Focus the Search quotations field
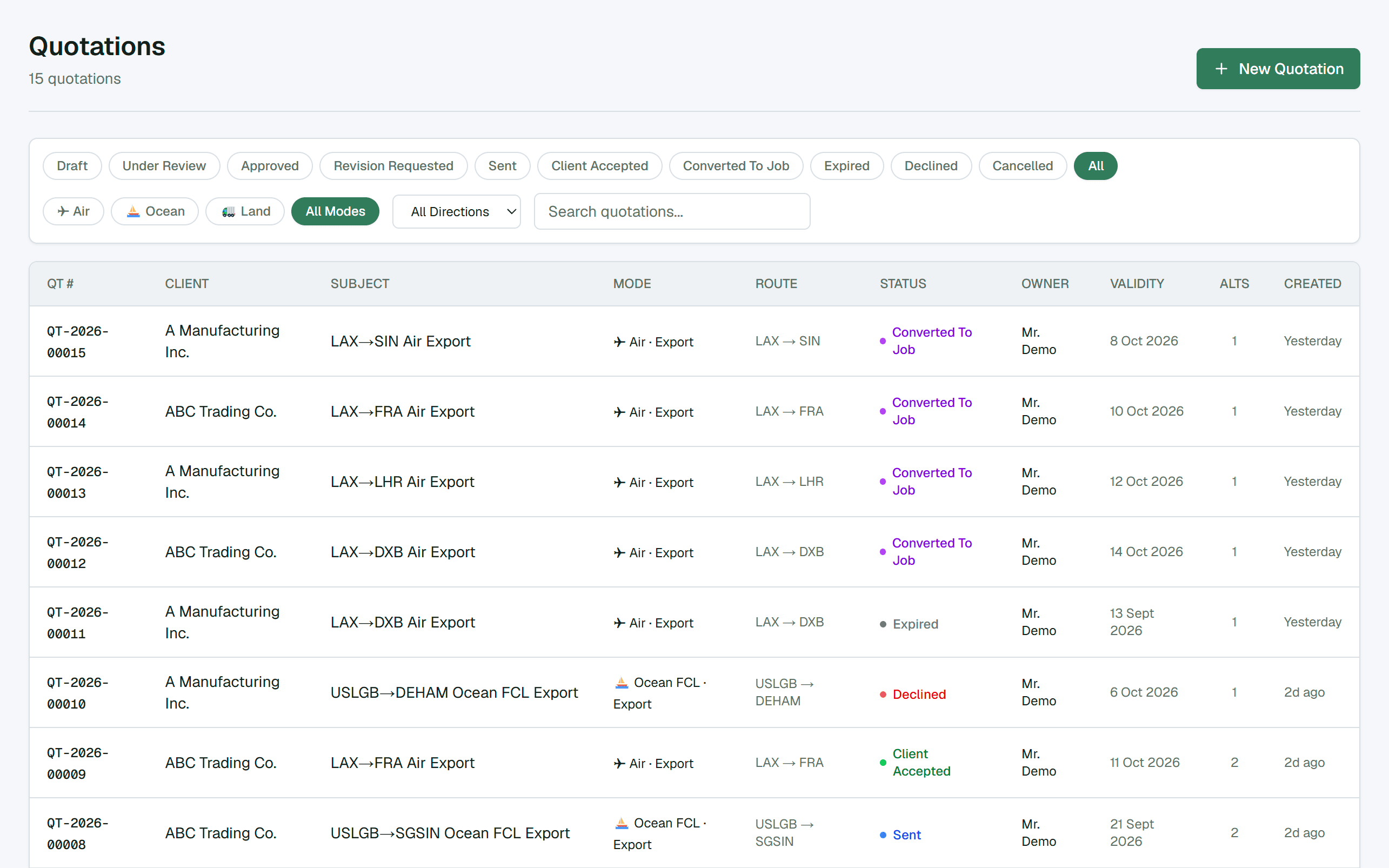 point(672,212)
